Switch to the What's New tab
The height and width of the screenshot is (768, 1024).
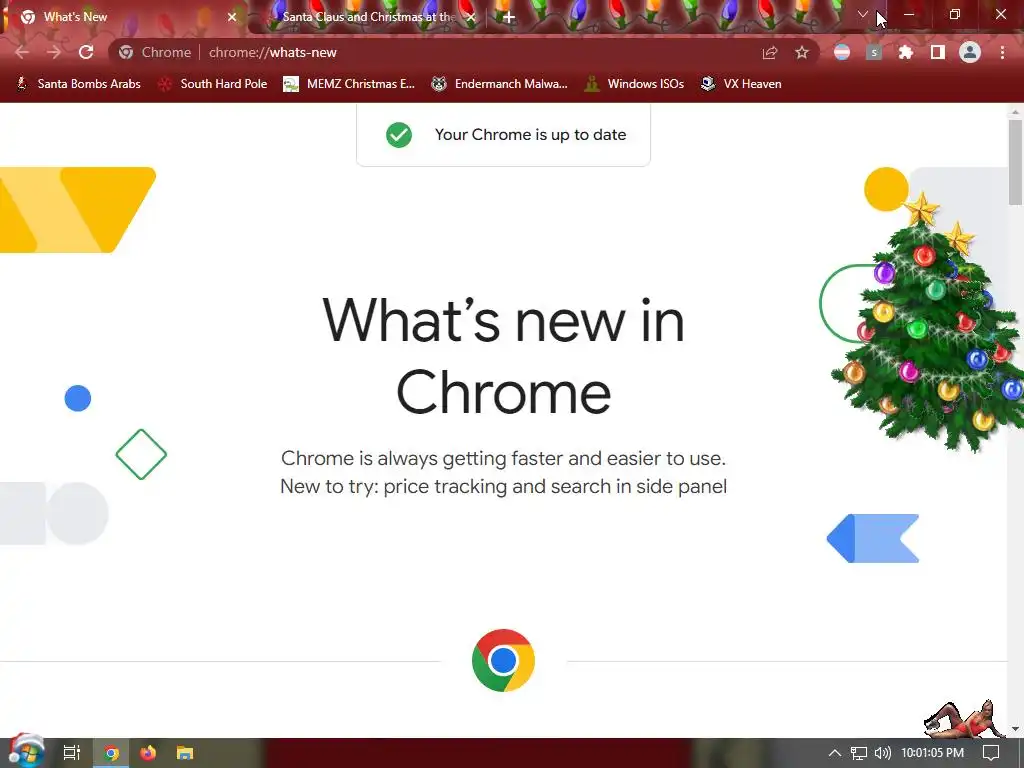(x=124, y=17)
